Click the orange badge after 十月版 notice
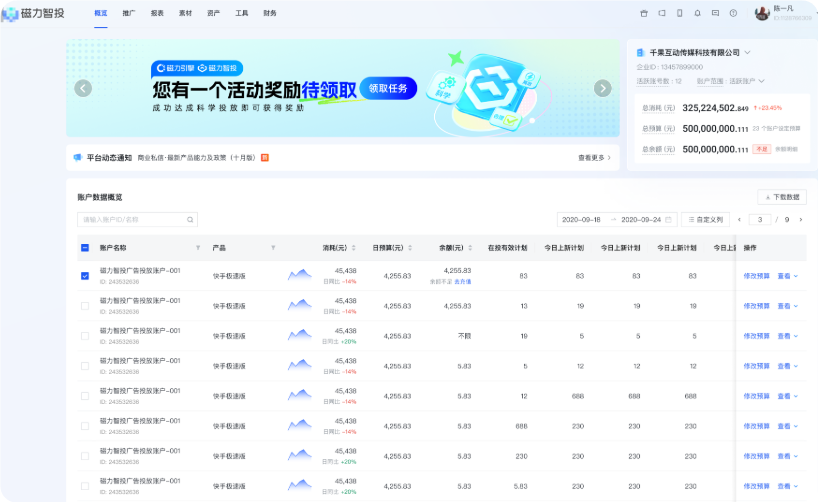Image resolution: width=818 pixels, height=502 pixels. [264, 158]
